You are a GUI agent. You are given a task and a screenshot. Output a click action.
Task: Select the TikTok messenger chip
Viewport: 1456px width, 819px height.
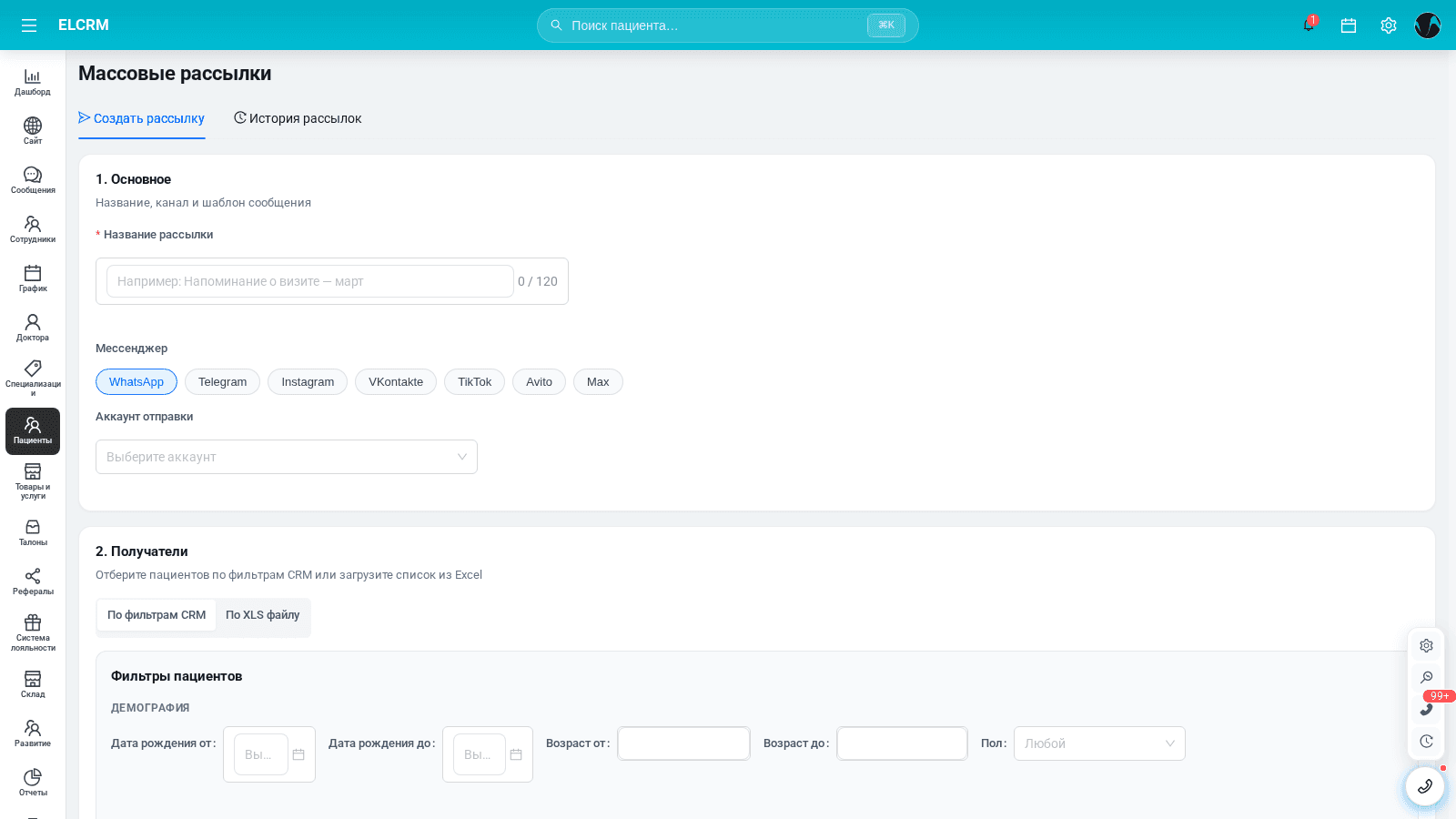(475, 382)
